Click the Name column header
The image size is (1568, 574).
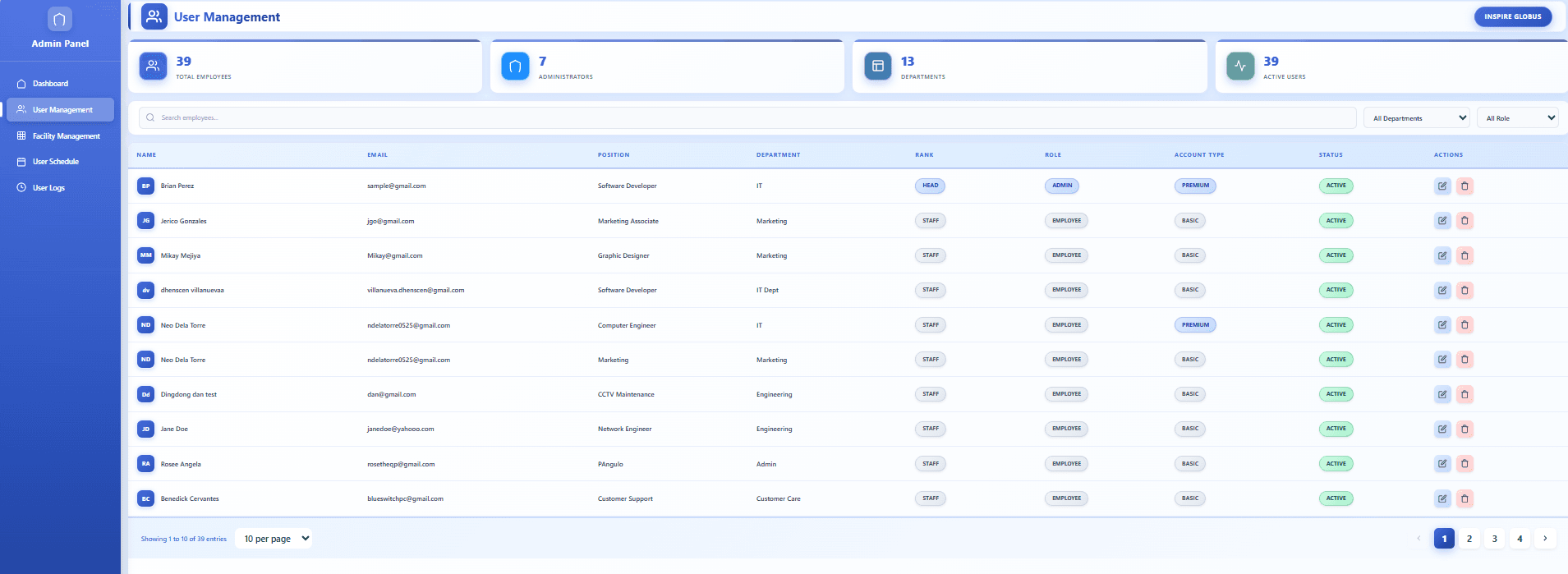click(146, 154)
